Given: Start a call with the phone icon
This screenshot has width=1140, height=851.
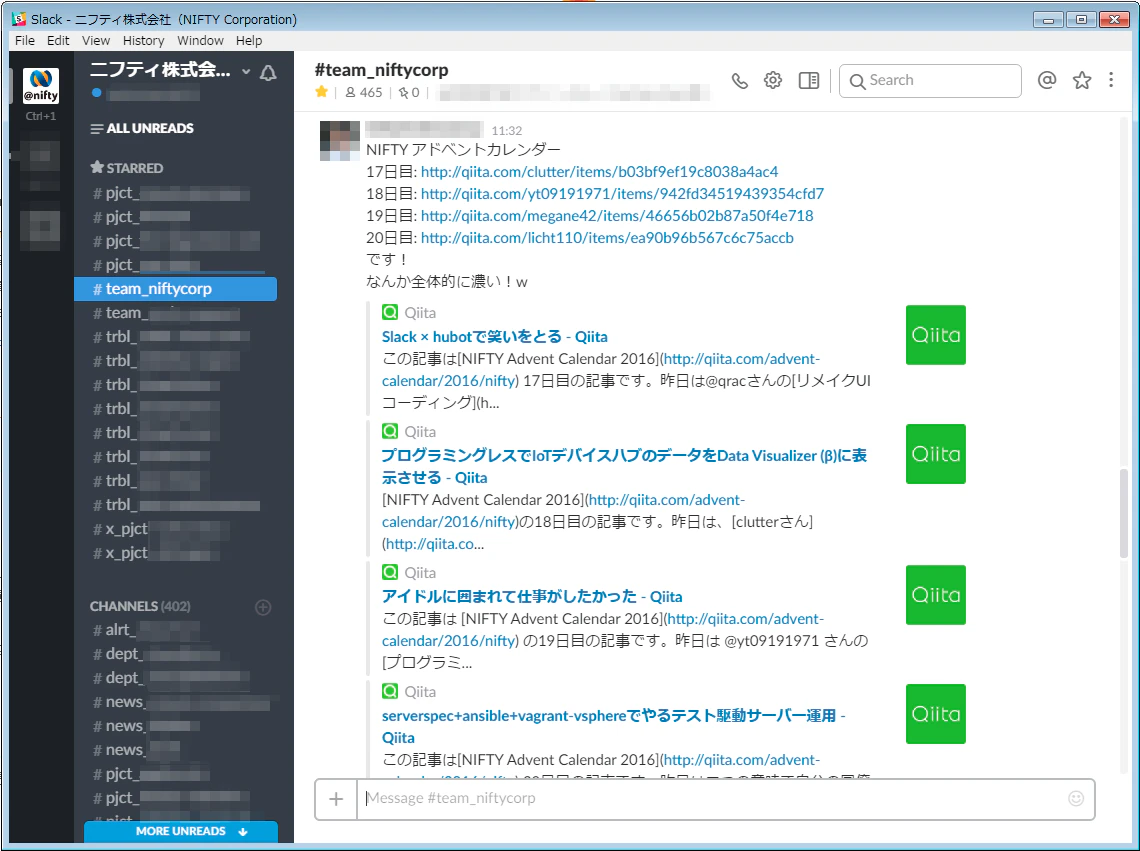Looking at the screenshot, I should pos(739,81).
